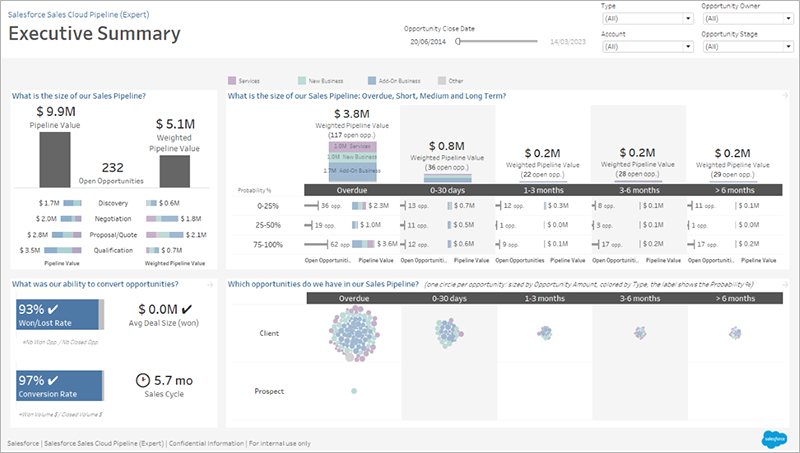Click the Overdue stacked bar Add-On Business segment
Image resolution: width=800 pixels, height=453 pixels.
click(353, 172)
